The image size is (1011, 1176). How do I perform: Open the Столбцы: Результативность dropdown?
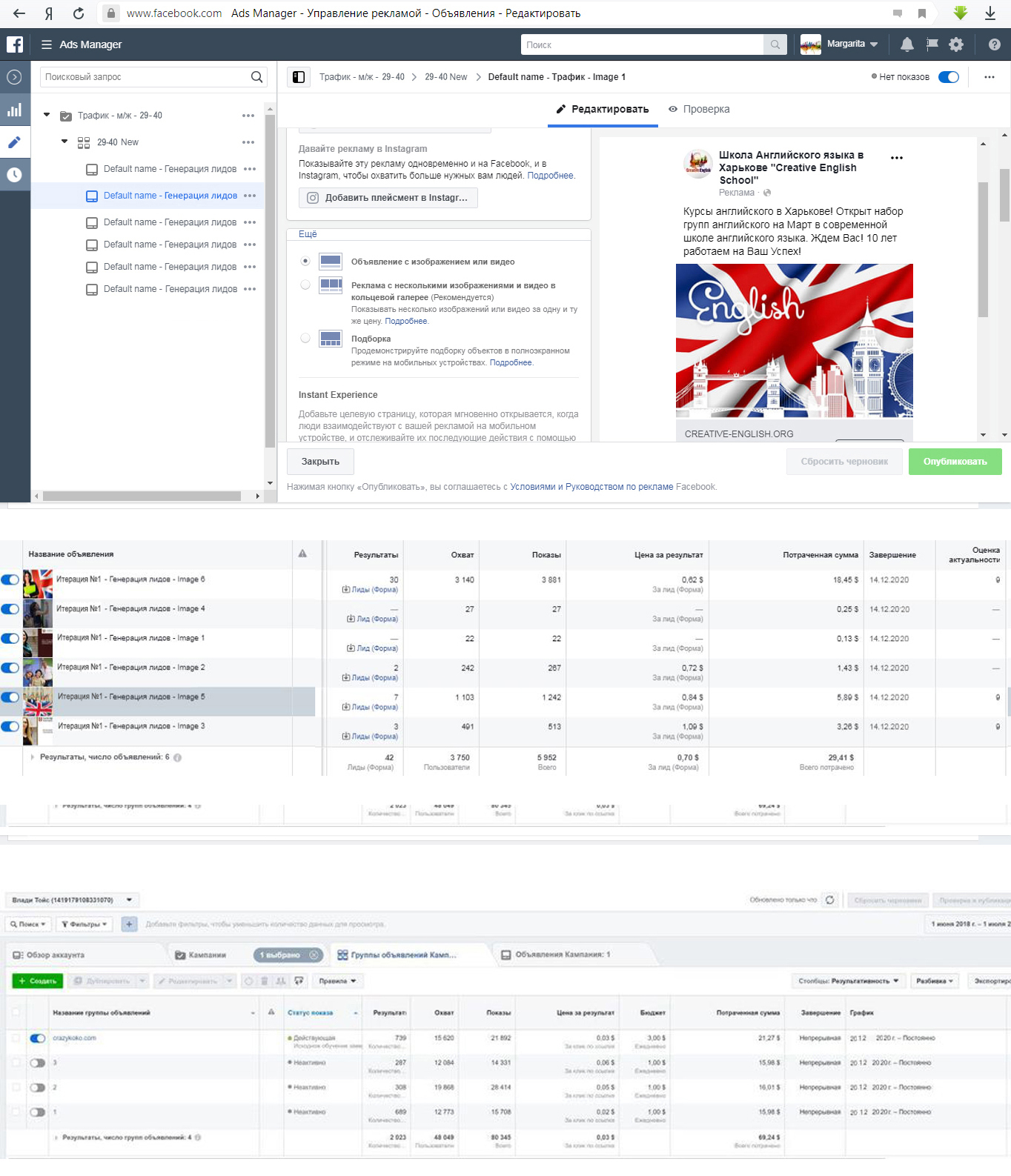(x=849, y=981)
